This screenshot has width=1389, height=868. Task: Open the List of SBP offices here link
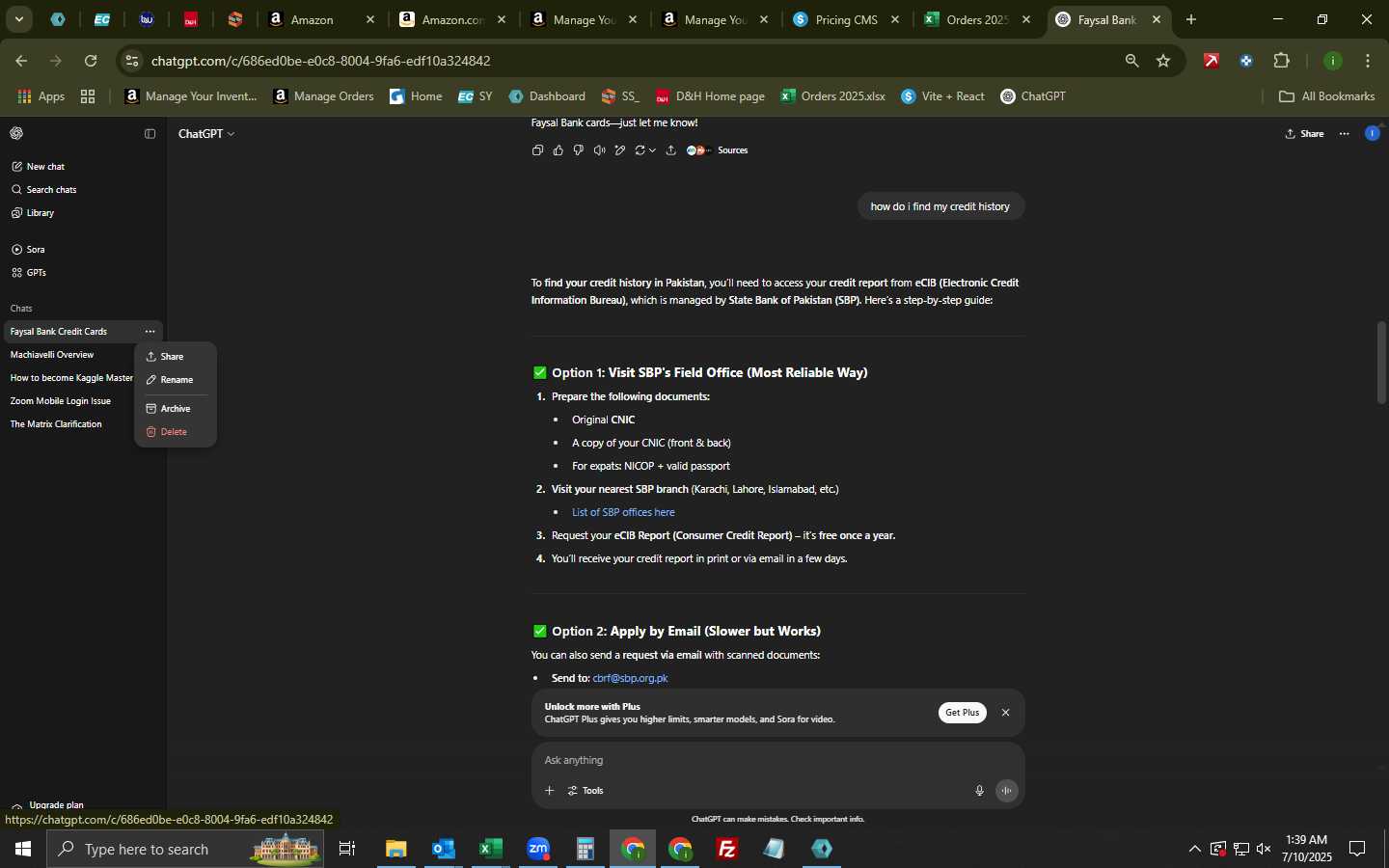[x=623, y=512]
